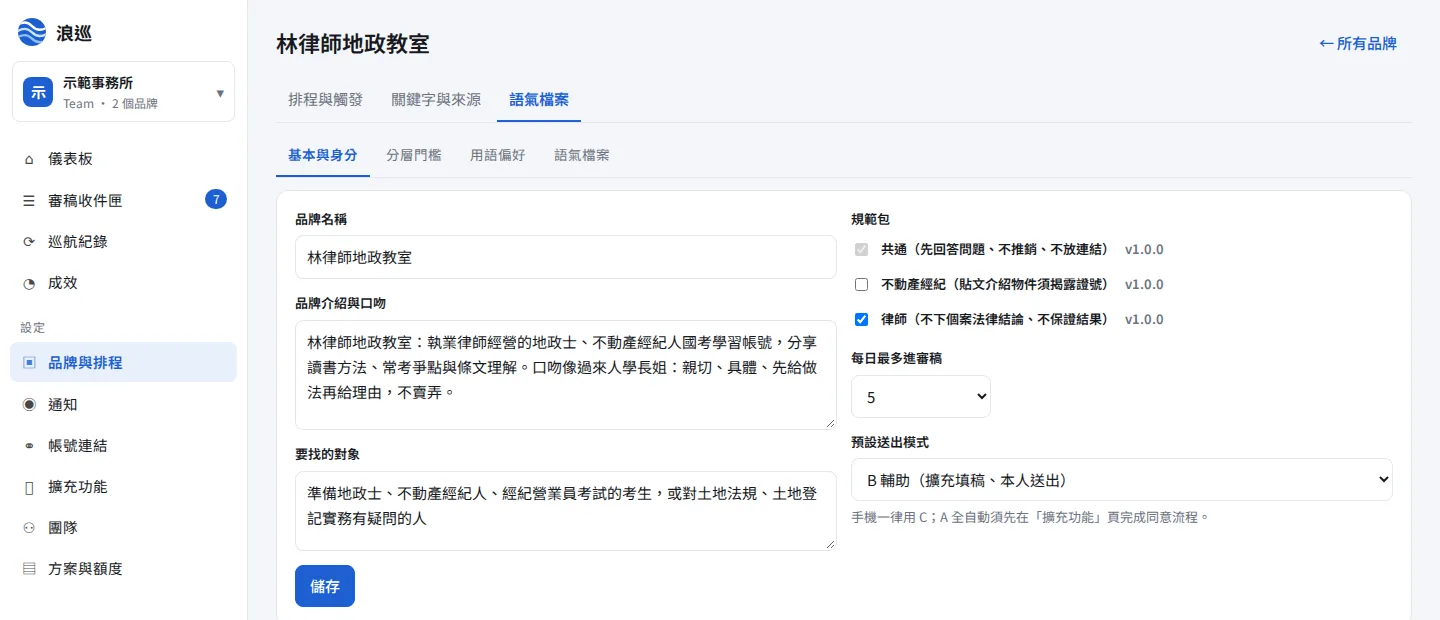Screen dimensions: 1440x620
Task: Click the 通知 circle icon
Action: click(29, 404)
